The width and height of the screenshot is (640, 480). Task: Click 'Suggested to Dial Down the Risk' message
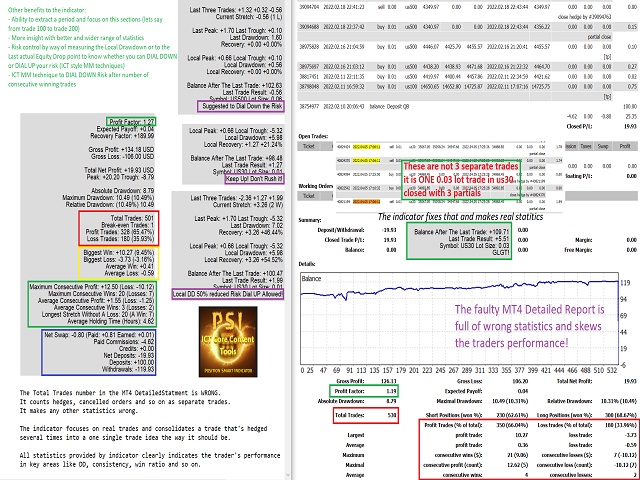[x=242, y=106]
